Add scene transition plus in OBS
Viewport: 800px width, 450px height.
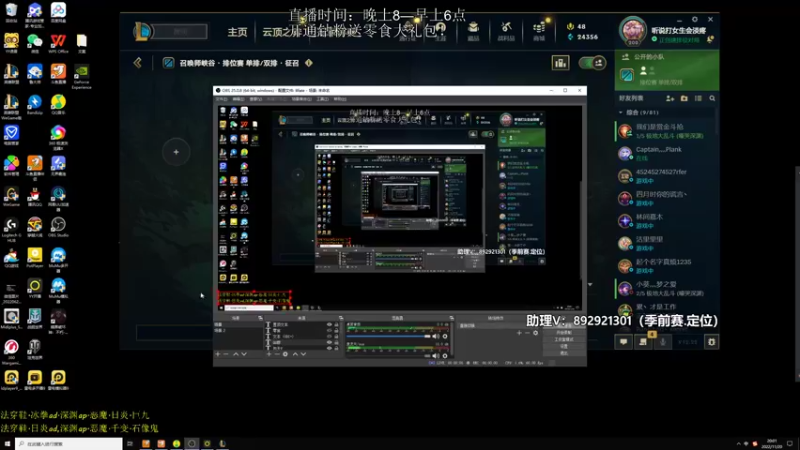coord(519,333)
